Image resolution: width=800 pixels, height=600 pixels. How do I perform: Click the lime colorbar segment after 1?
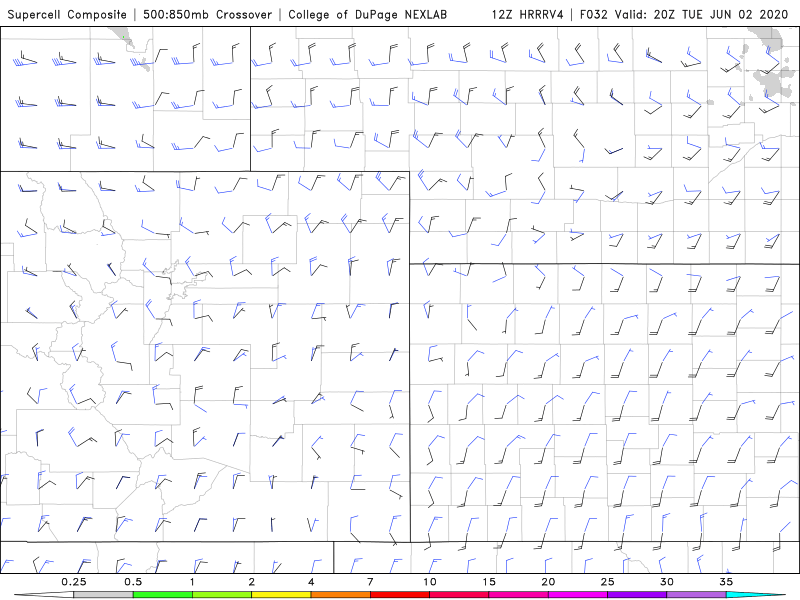pos(222,595)
